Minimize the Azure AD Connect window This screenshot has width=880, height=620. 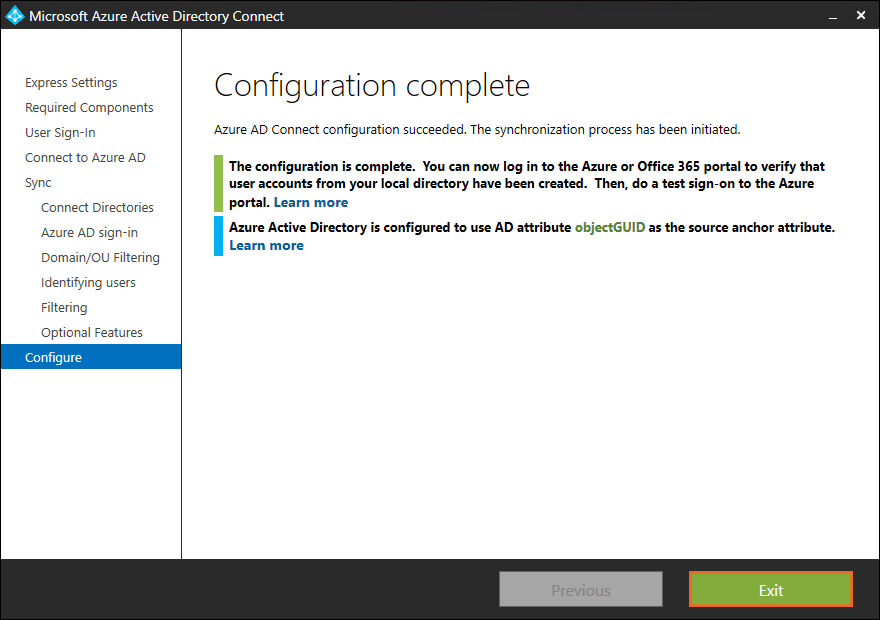coord(832,16)
